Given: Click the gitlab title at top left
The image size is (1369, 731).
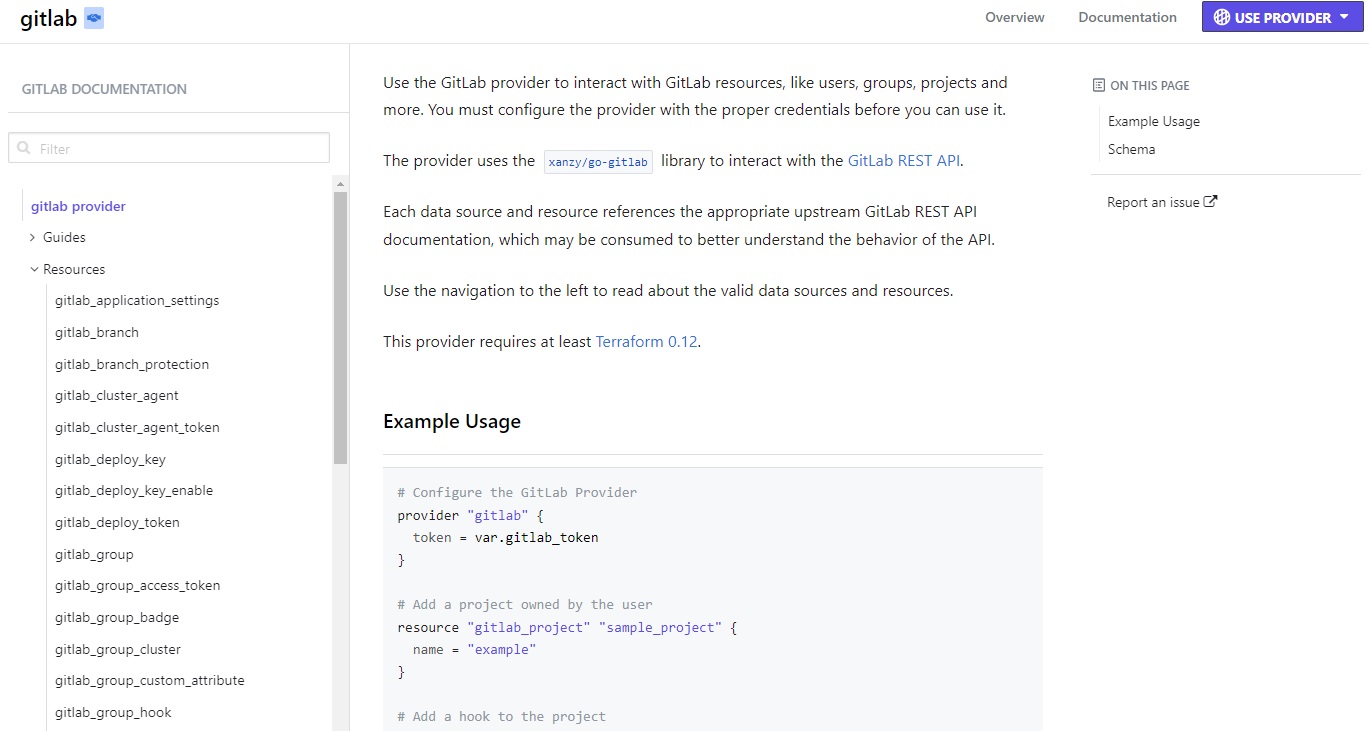Looking at the screenshot, I should [x=48, y=18].
